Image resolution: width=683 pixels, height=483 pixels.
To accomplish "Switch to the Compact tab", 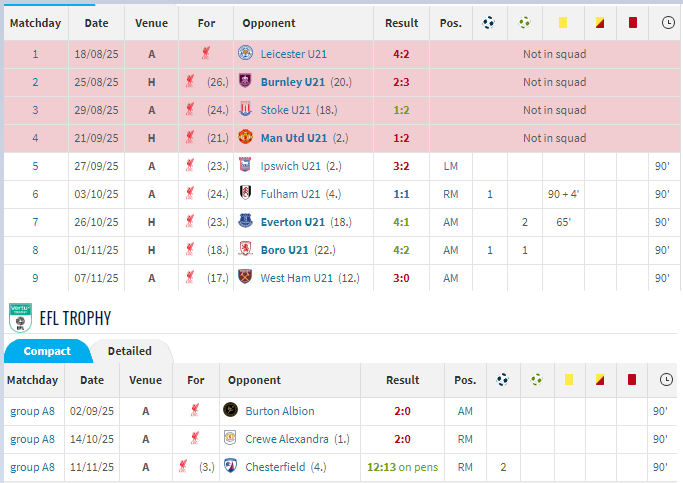I will [47, 351].
